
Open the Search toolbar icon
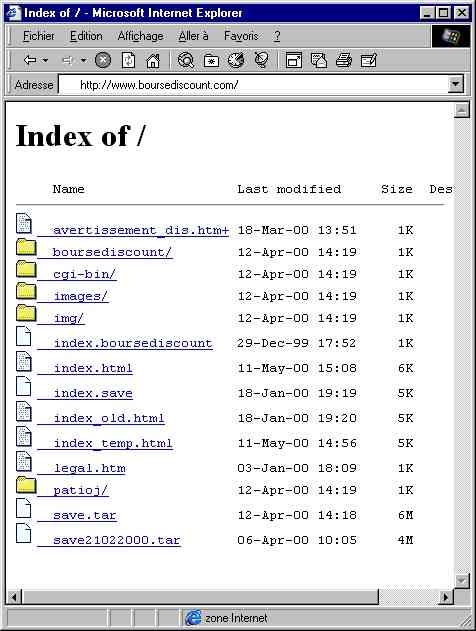click(186, 60)
